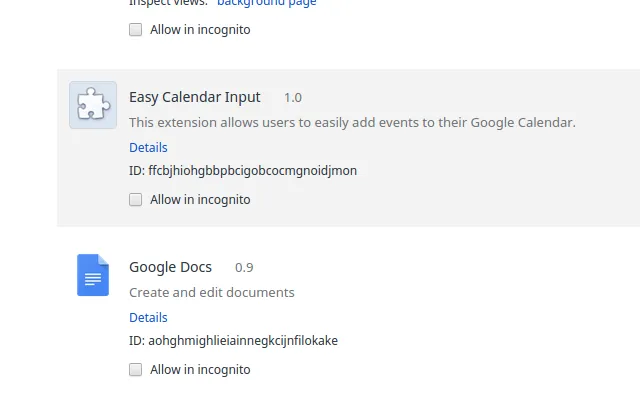Click the Easy Calendar Input extension title

[x=195, y=97]
